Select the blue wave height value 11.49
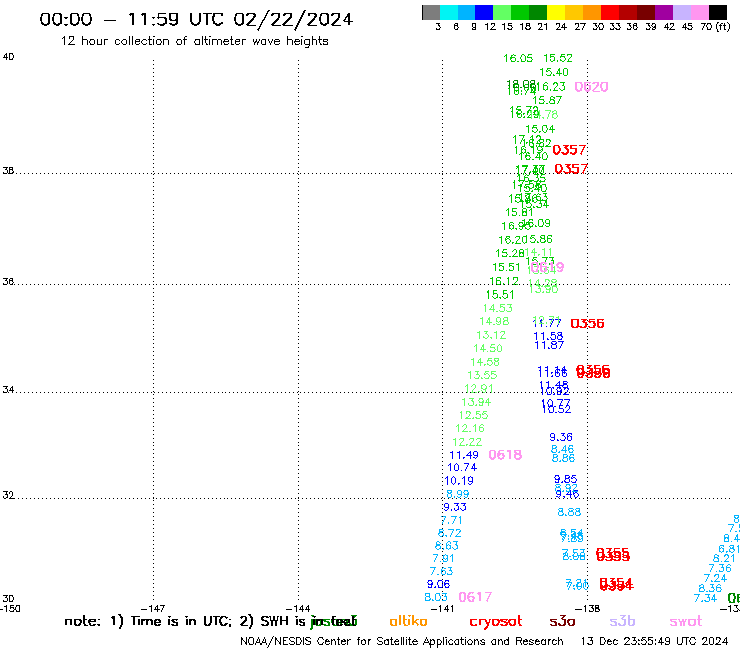 click(463, 455)
